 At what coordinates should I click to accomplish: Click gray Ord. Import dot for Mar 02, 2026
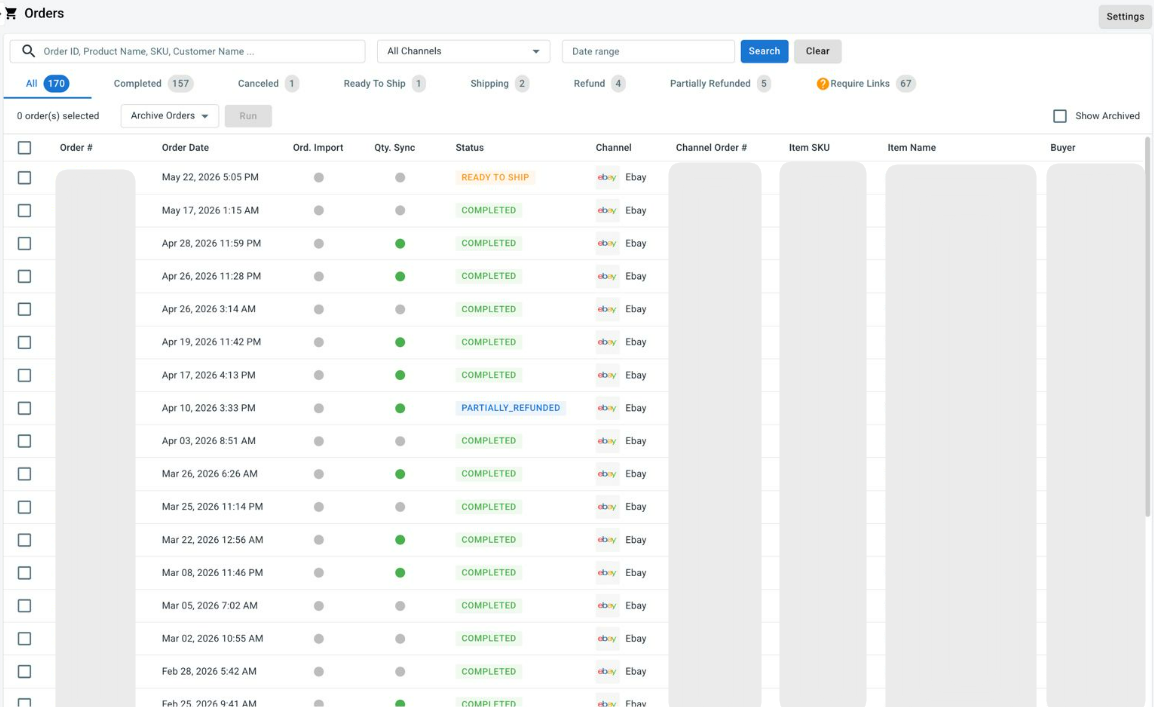click(x=319, y=639)
